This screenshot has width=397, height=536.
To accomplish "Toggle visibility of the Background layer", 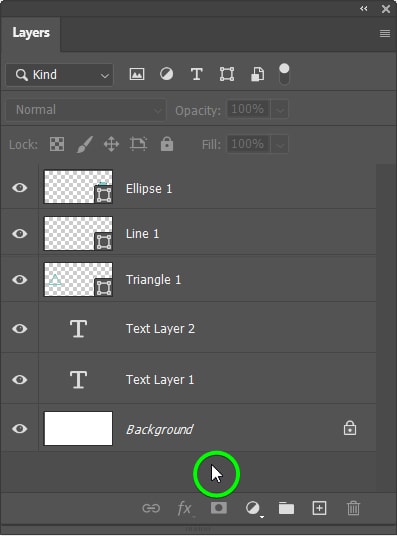I will tap(19, 428).
